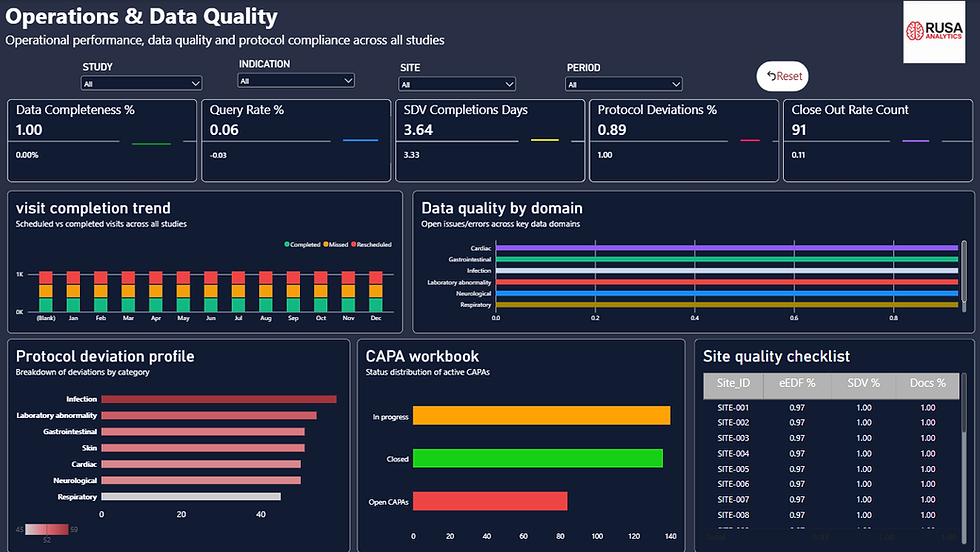Click the Completed legend marker
Viewport: 980px width, 552px height.
point(287,244)
